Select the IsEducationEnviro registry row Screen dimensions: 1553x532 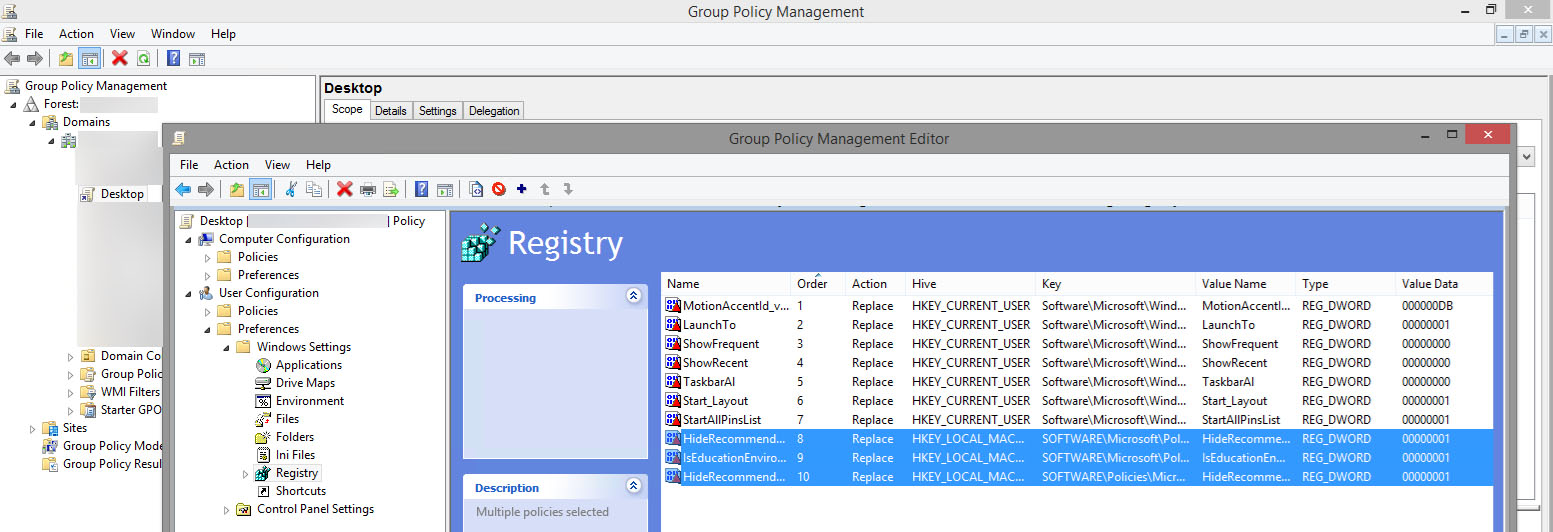(1076, 457)
